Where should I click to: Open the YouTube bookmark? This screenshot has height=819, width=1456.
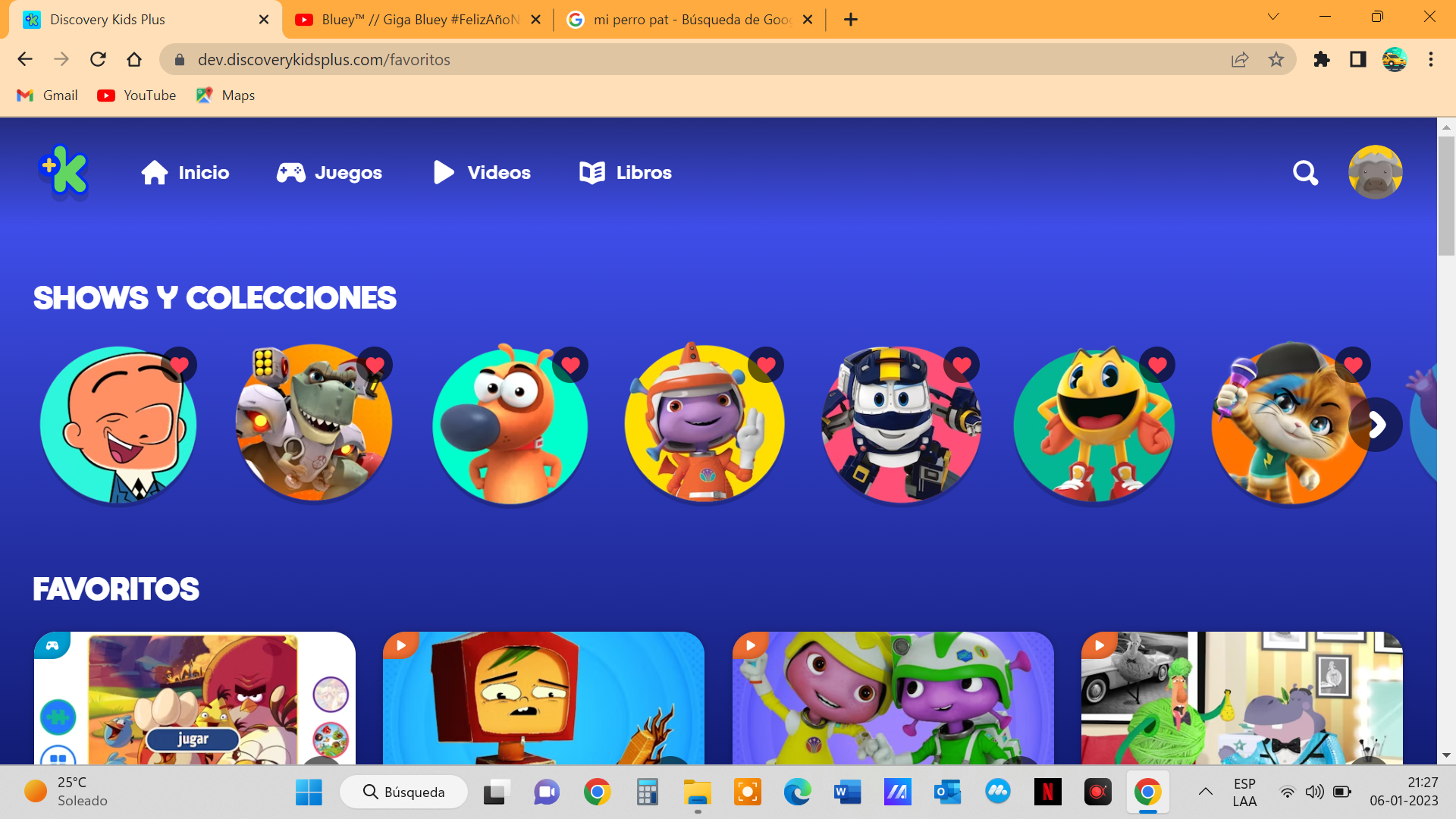click(136, 96)
